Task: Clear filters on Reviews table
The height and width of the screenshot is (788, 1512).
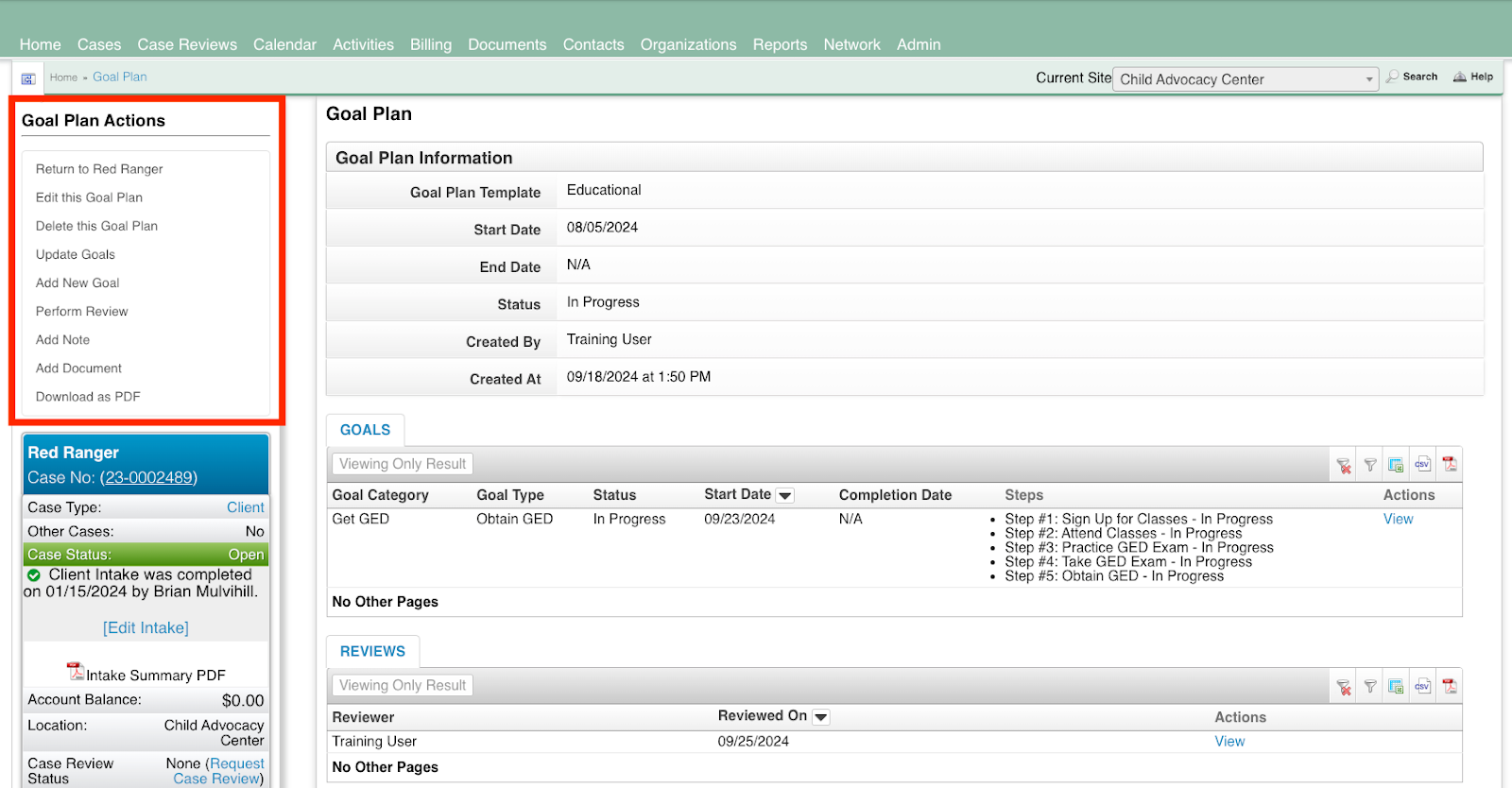Action: pyautogui.click(x=1344, y=688)
